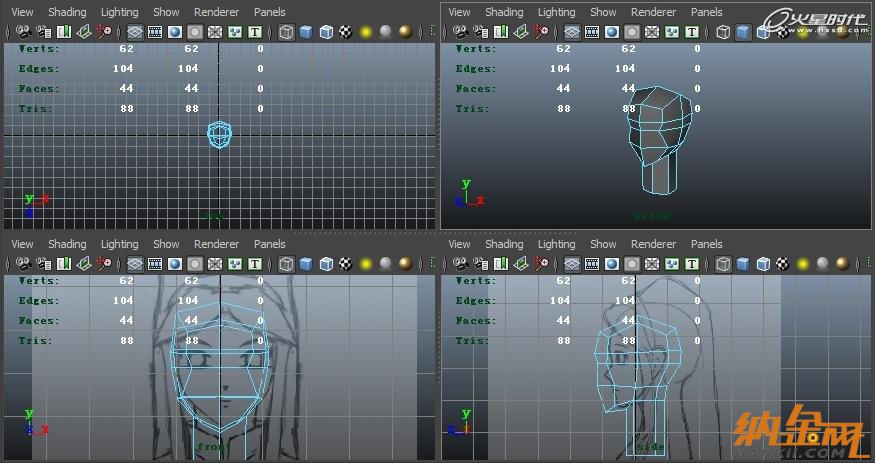Click Bookmarks icon in front panel toolbar
Viewport: 875px width, 463px height.
pos(64,264)
